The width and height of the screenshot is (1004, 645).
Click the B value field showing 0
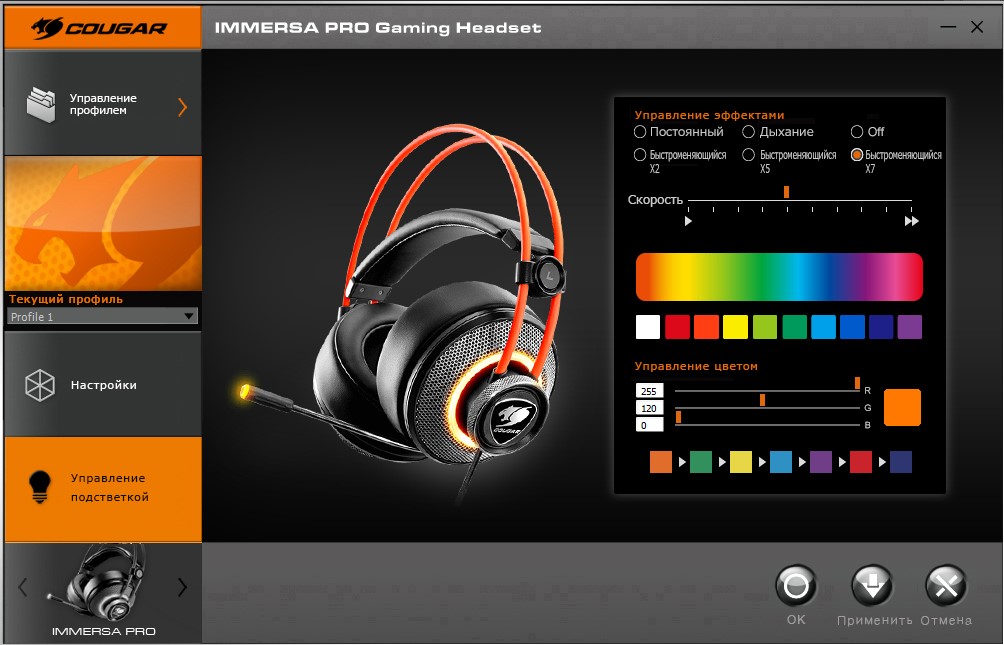pos(649,425)
